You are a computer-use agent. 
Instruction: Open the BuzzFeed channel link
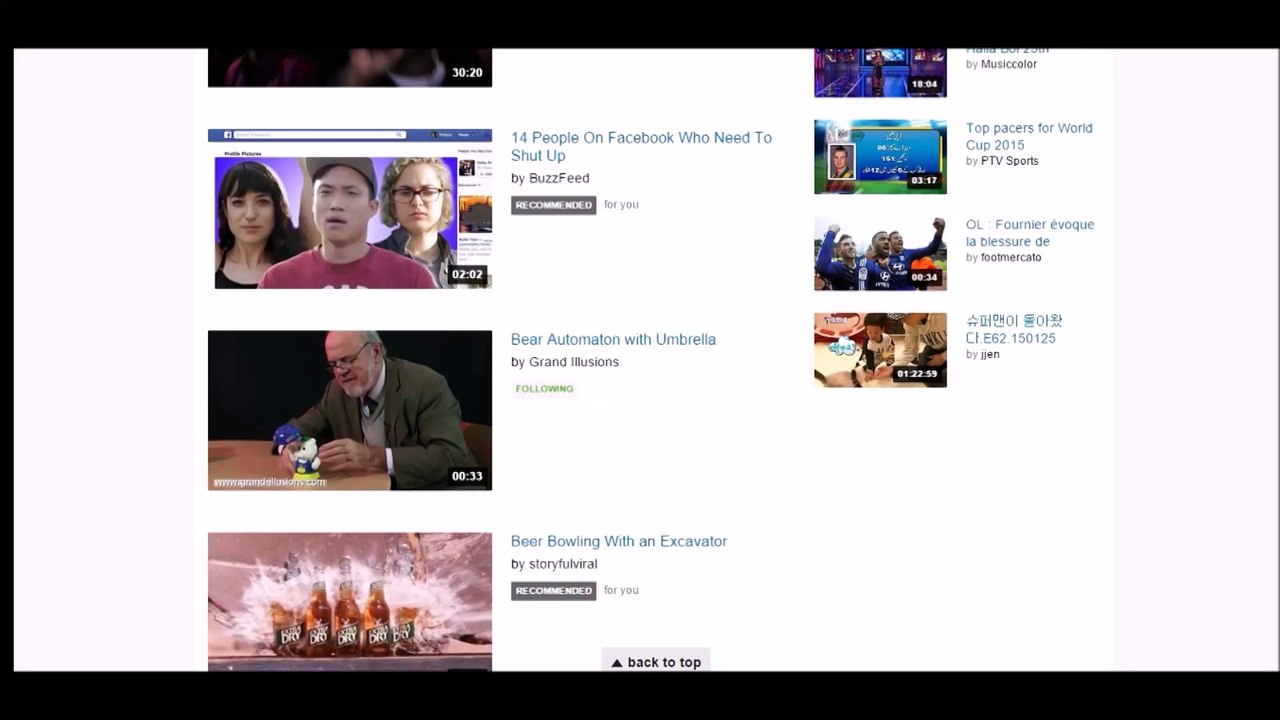pos(559,178)
